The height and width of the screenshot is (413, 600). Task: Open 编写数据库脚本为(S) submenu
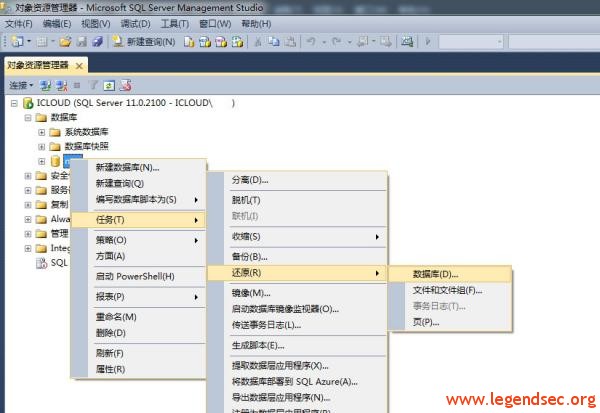tap(139, 199)
